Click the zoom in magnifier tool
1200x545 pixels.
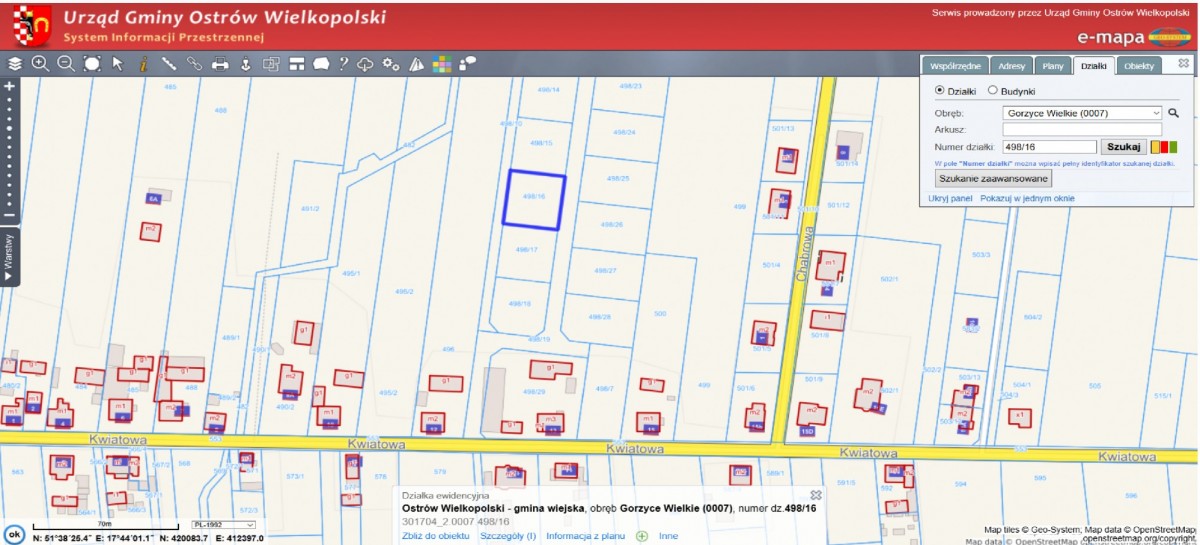tap(41, 64)
